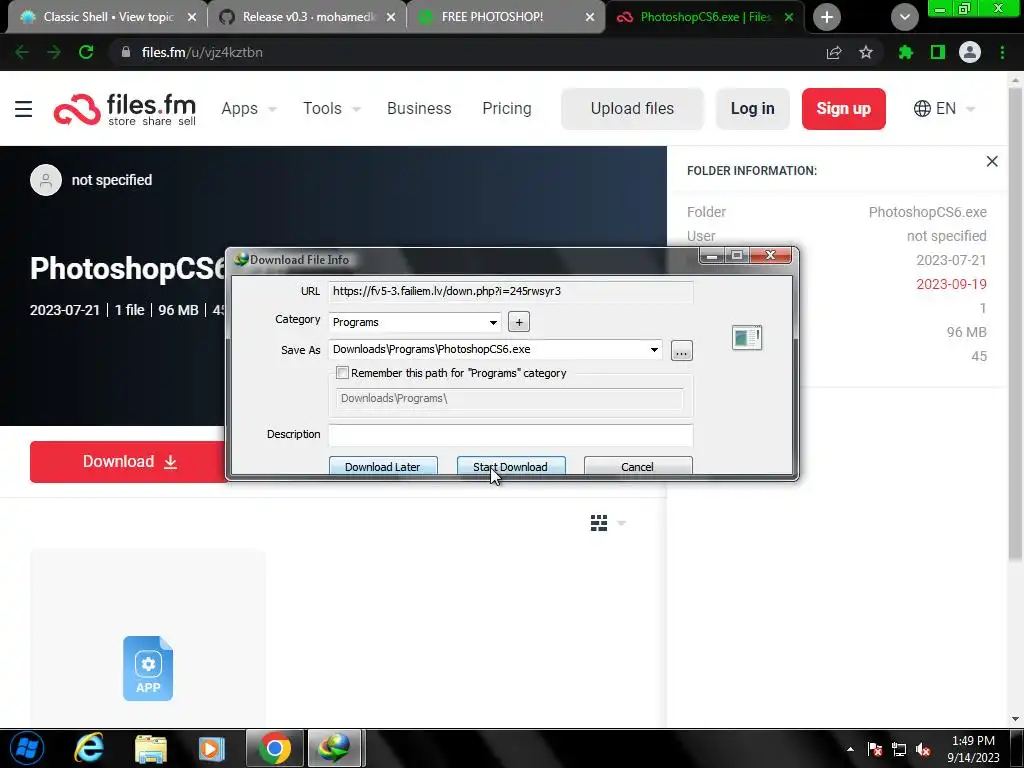The image size is (1024, 768).
Task: Open a new tab with the plus button
Action: pyautogui.click(x=827, y=18)
